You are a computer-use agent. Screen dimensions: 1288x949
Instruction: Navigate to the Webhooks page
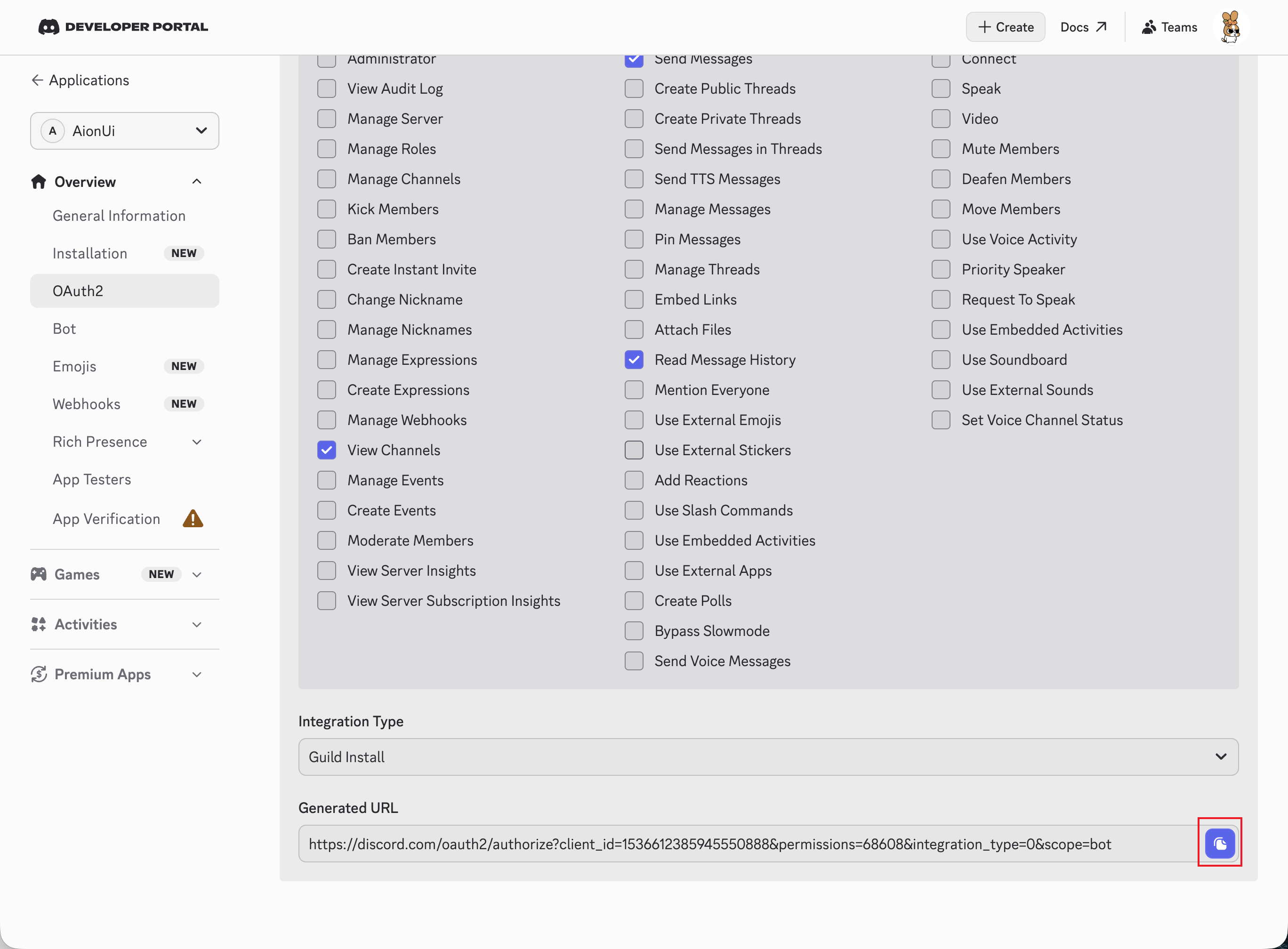tap(86, 404)
